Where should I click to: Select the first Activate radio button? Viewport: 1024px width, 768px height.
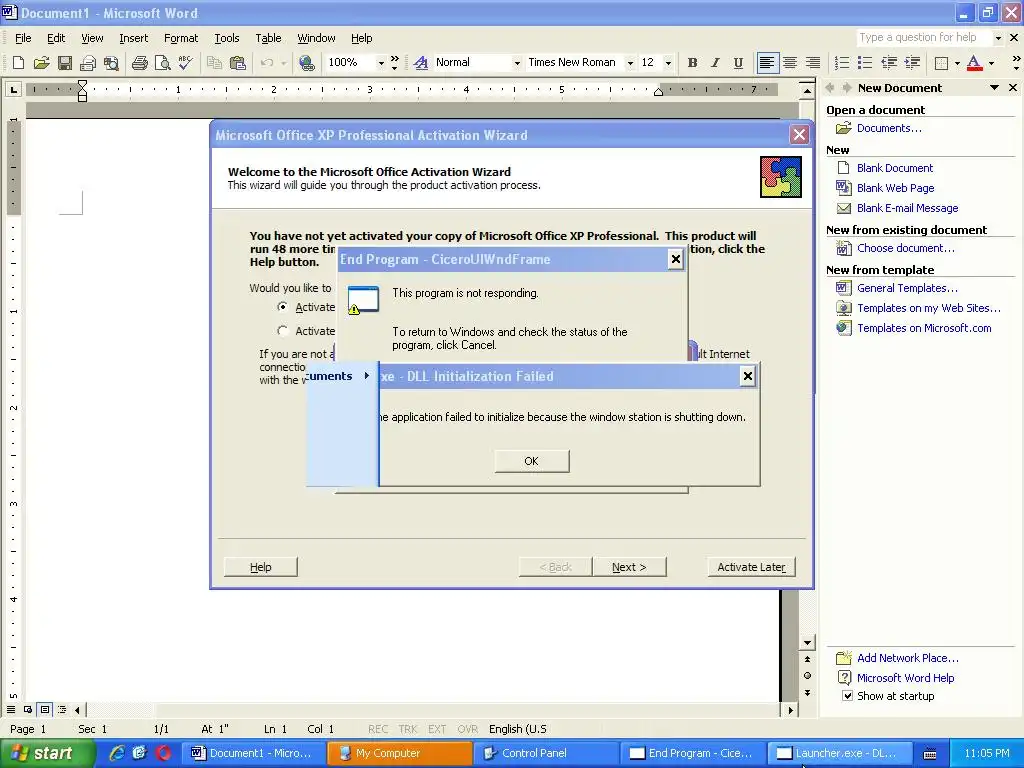(282, 306)
